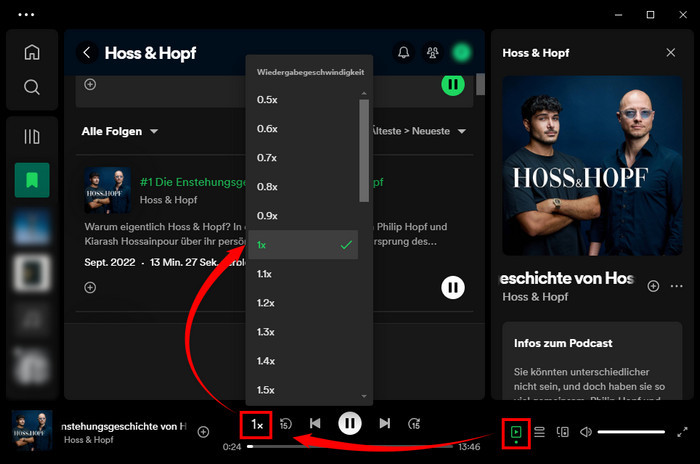Select 1.3x playback speed
The width and height of the screenshot is (700, 464).
[x=303, y=332]
